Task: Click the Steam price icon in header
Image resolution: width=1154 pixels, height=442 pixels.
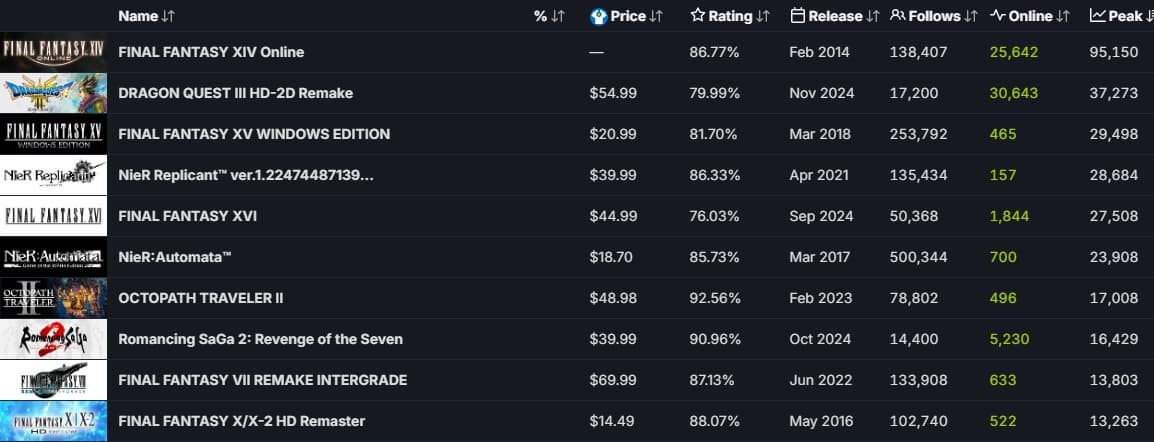Action: [598, 16]
